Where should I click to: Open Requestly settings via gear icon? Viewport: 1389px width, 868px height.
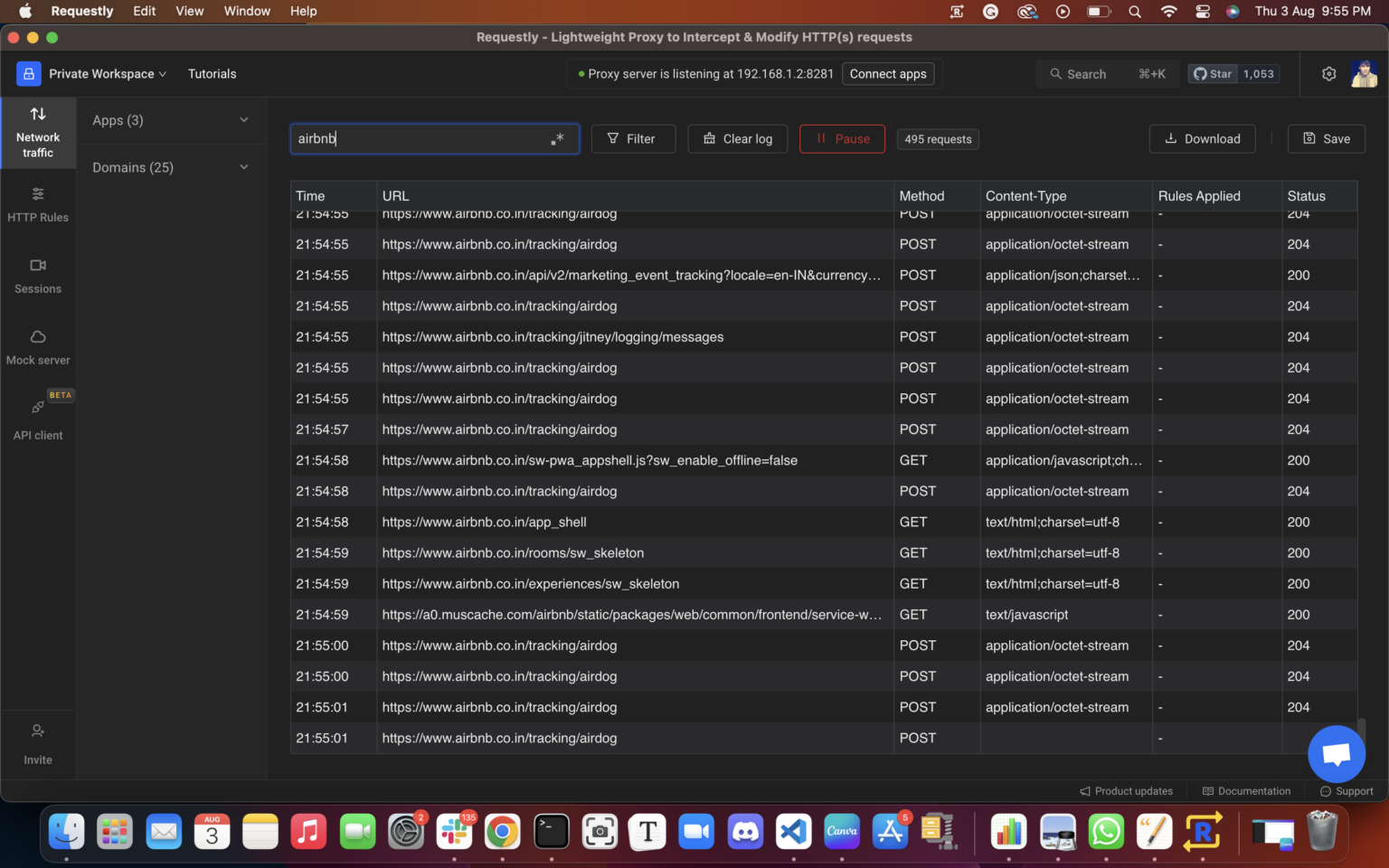tap(1328, 73)
